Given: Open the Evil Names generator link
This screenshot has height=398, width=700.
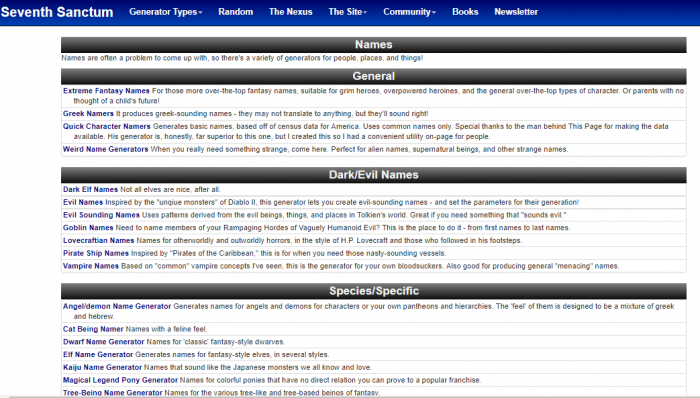Looking at the screenshot, I should point(83,203).
